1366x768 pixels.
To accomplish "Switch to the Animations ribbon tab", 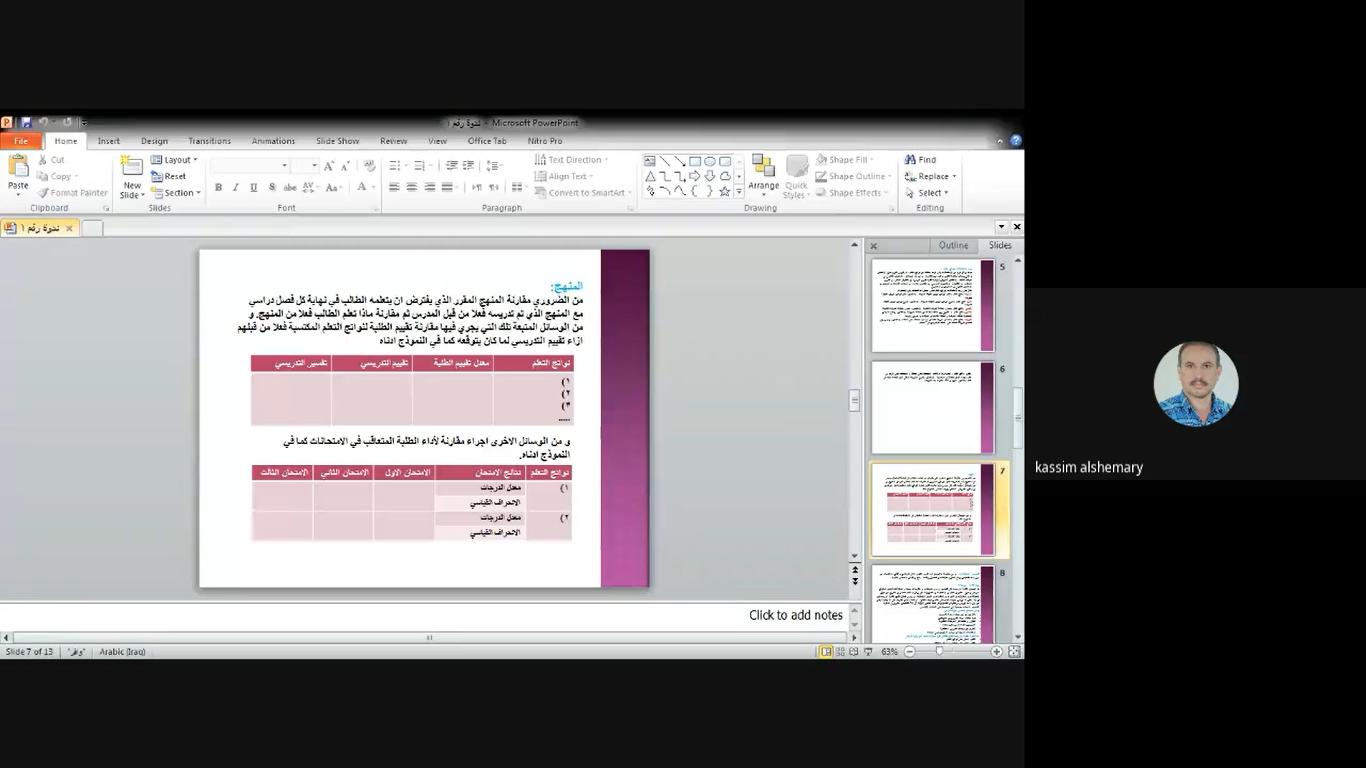I will tap(273, 141).
